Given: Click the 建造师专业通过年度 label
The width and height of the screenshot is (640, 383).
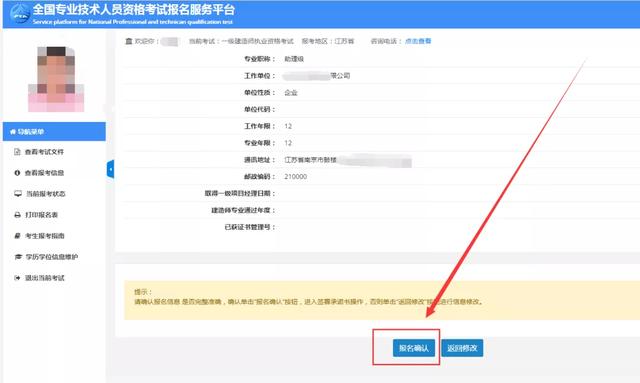Looking at the screenshot, I should [243, 210].
